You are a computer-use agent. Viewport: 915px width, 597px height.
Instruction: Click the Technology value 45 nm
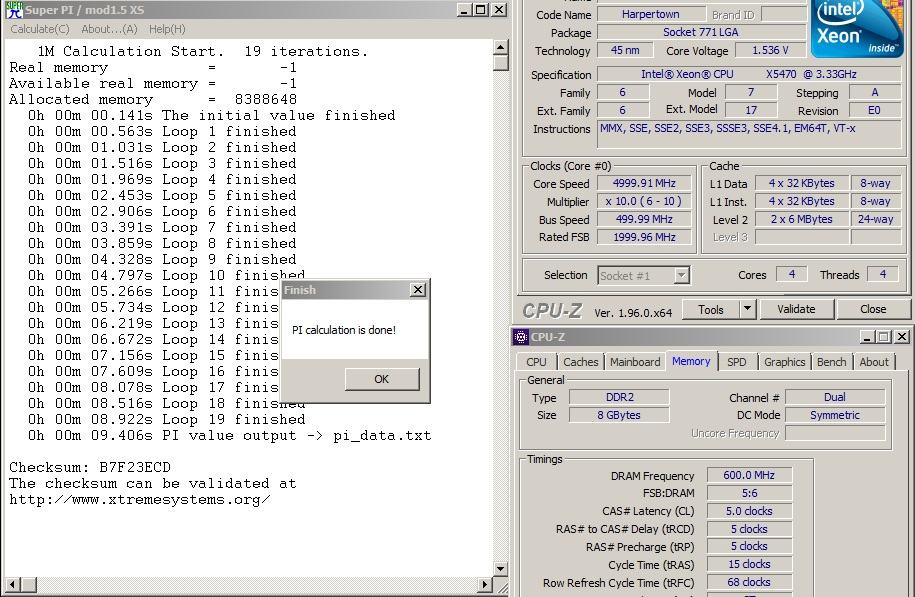click(625, 50)
